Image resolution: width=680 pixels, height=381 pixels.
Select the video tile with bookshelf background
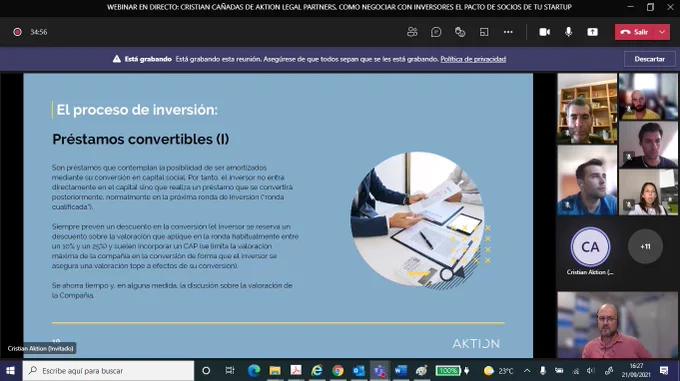(x=587, y=108)
